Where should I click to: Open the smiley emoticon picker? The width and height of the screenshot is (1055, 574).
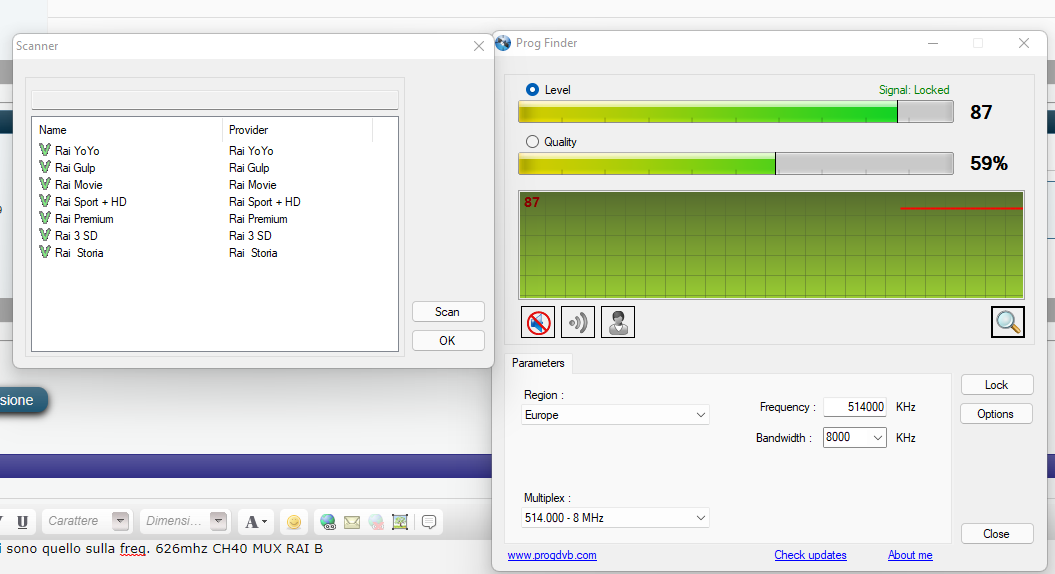[294, 522]
